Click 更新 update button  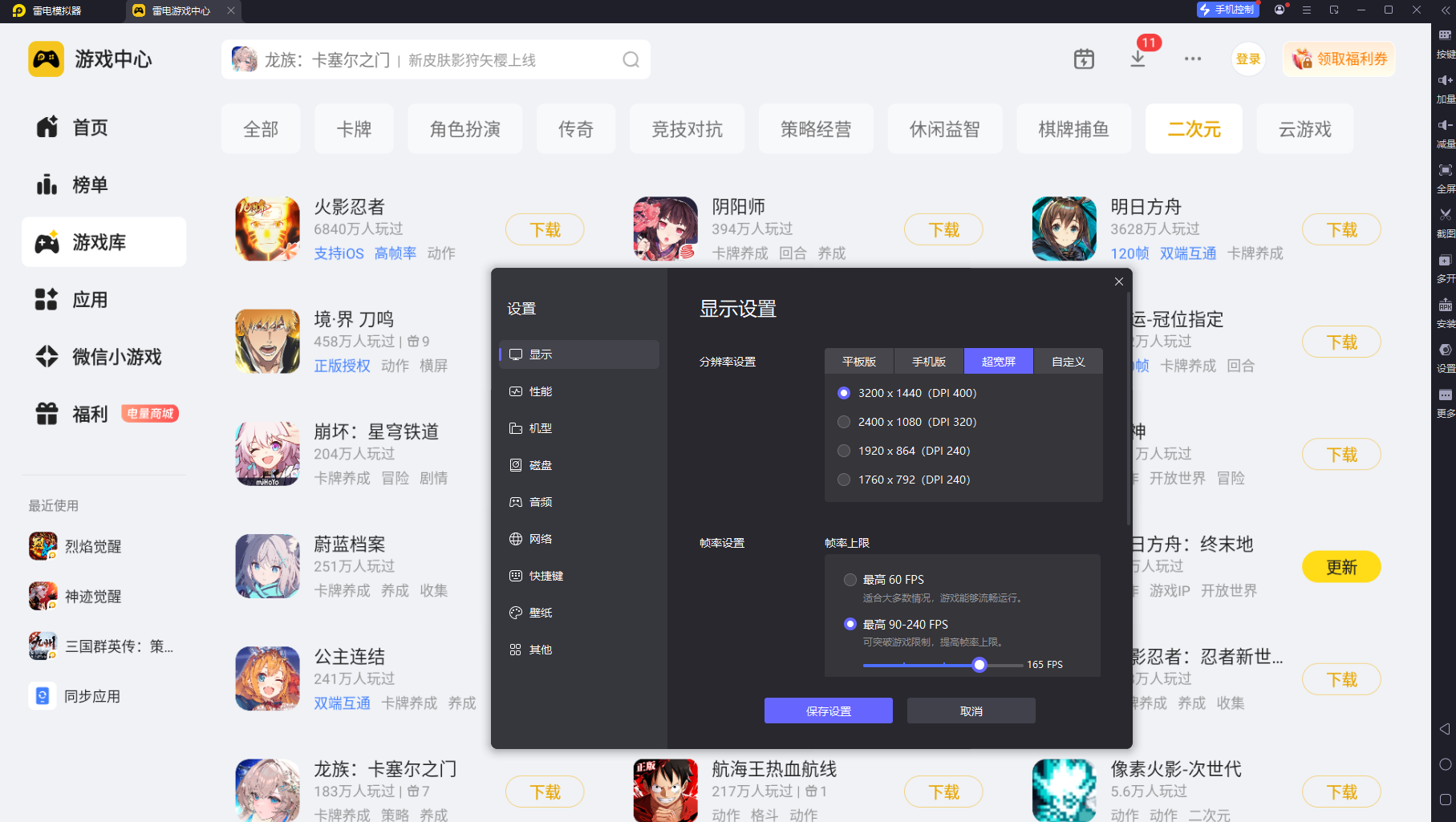1341,567
